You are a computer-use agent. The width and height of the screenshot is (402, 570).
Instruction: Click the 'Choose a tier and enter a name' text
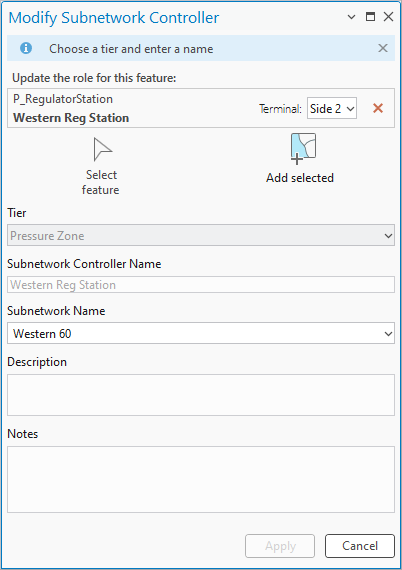coord(131,49)
